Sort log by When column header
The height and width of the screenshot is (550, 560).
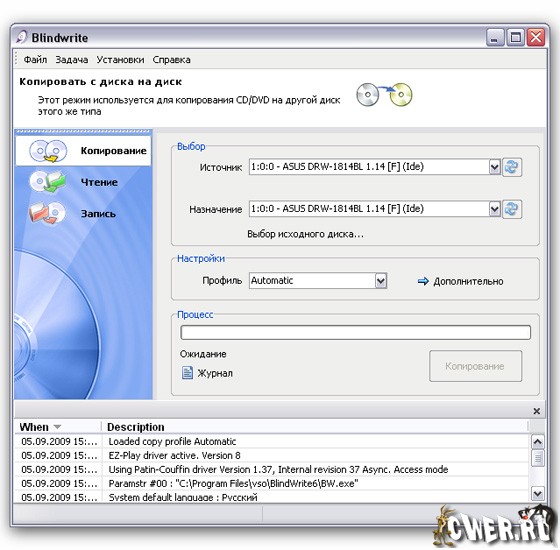58,427
